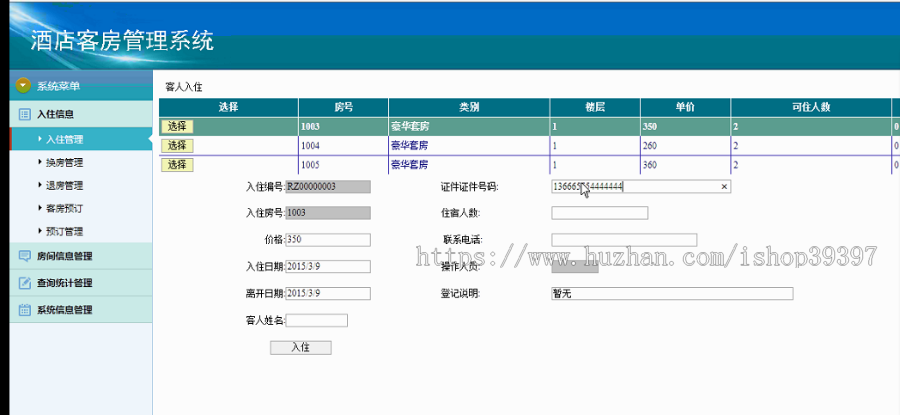Focus the 入住日期 input field
This screenshot has height=415, width=900.
(x=328, y=266)
